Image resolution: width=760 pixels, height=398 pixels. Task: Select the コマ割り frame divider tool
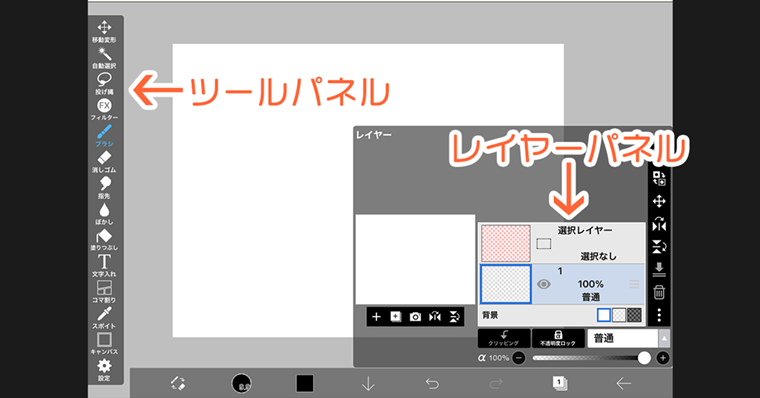coord(104,292)
